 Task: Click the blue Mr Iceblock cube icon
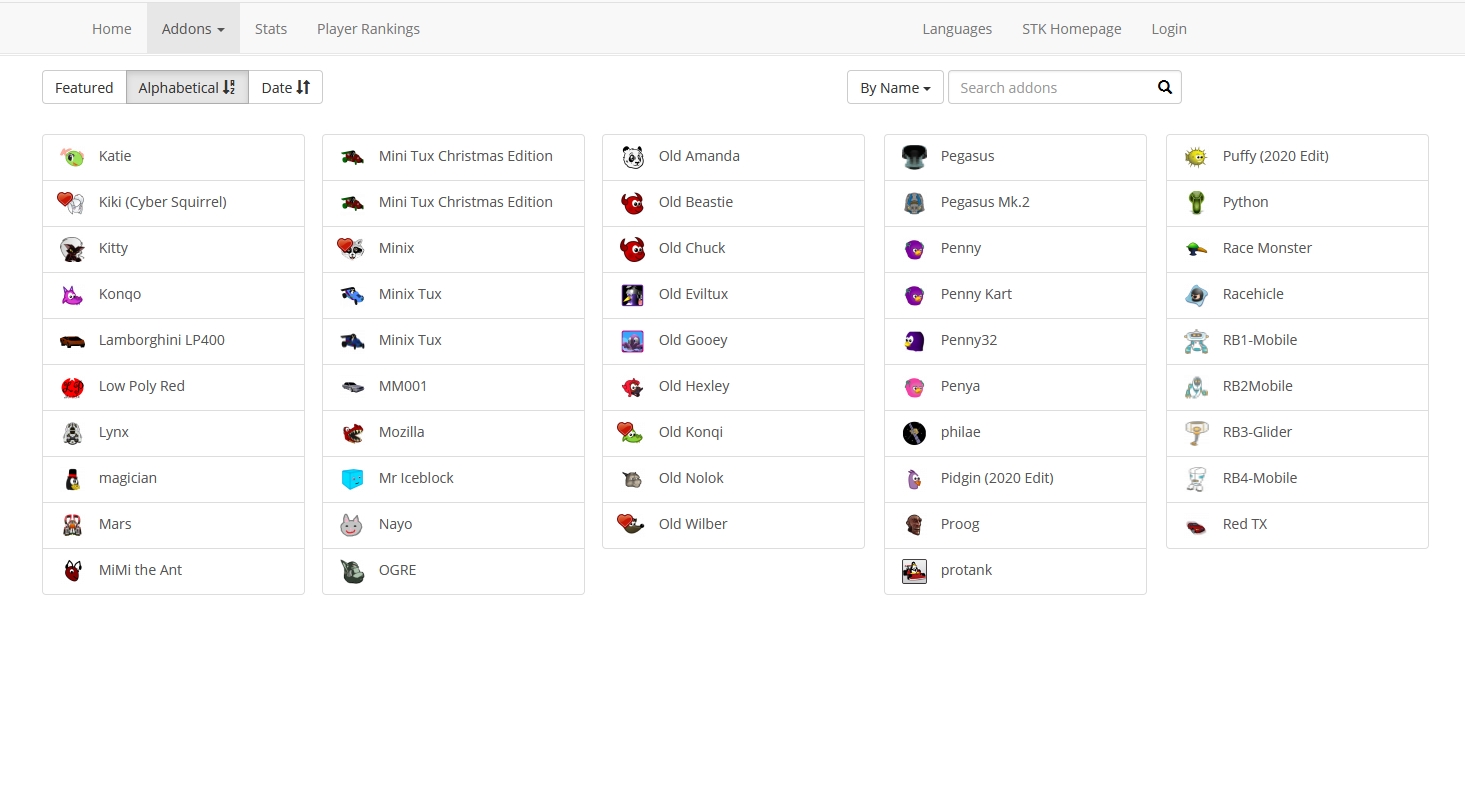point(352,479)
